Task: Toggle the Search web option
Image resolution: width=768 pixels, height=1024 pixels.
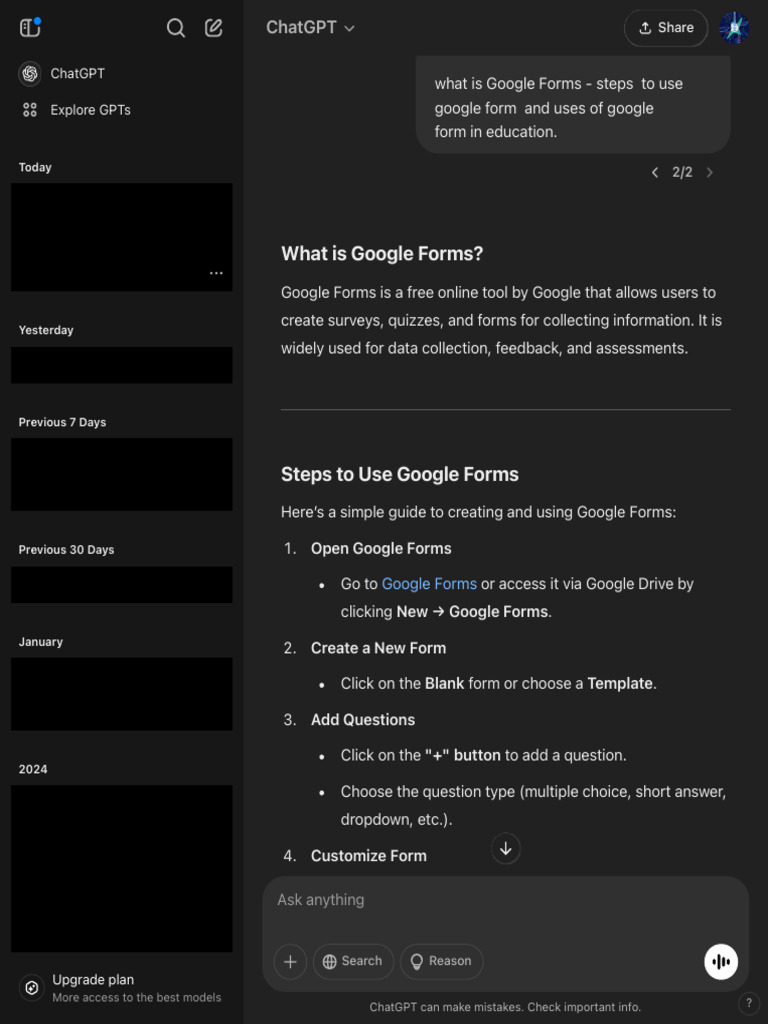Action: (353, 961)
